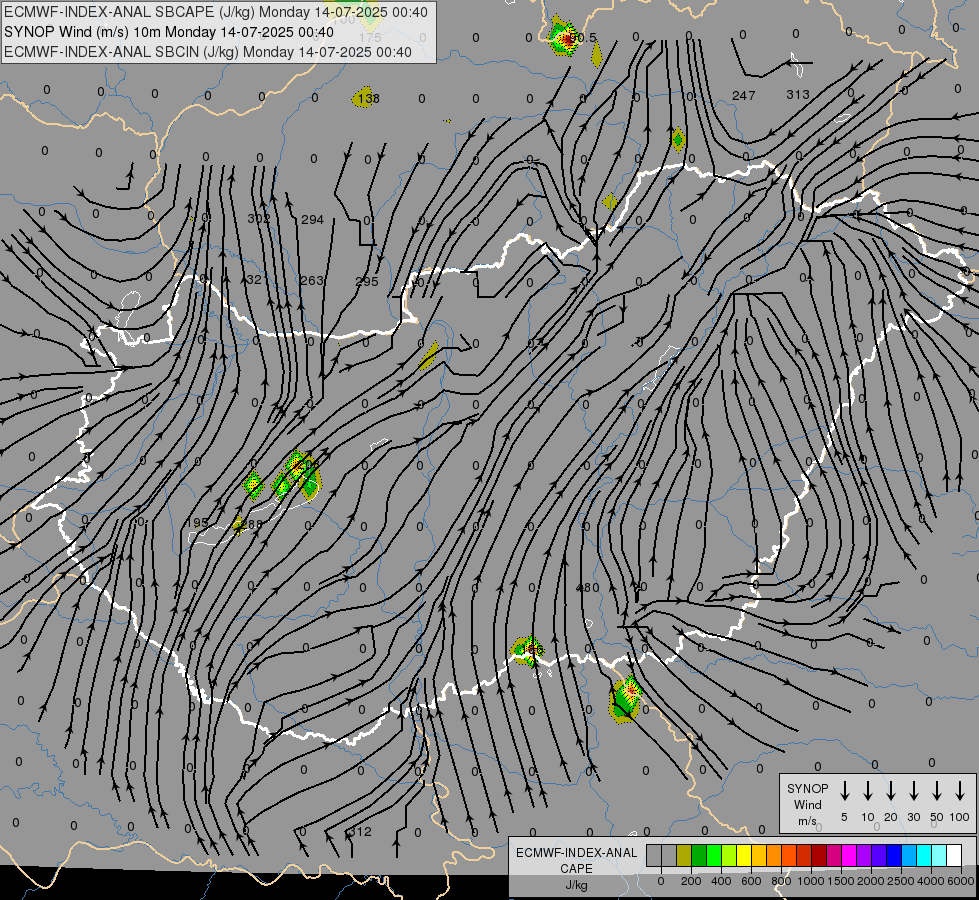Pick the pure blue CAPE legend swatch
979x900 pixels.
pyautogui.click(x=894, y=856)
